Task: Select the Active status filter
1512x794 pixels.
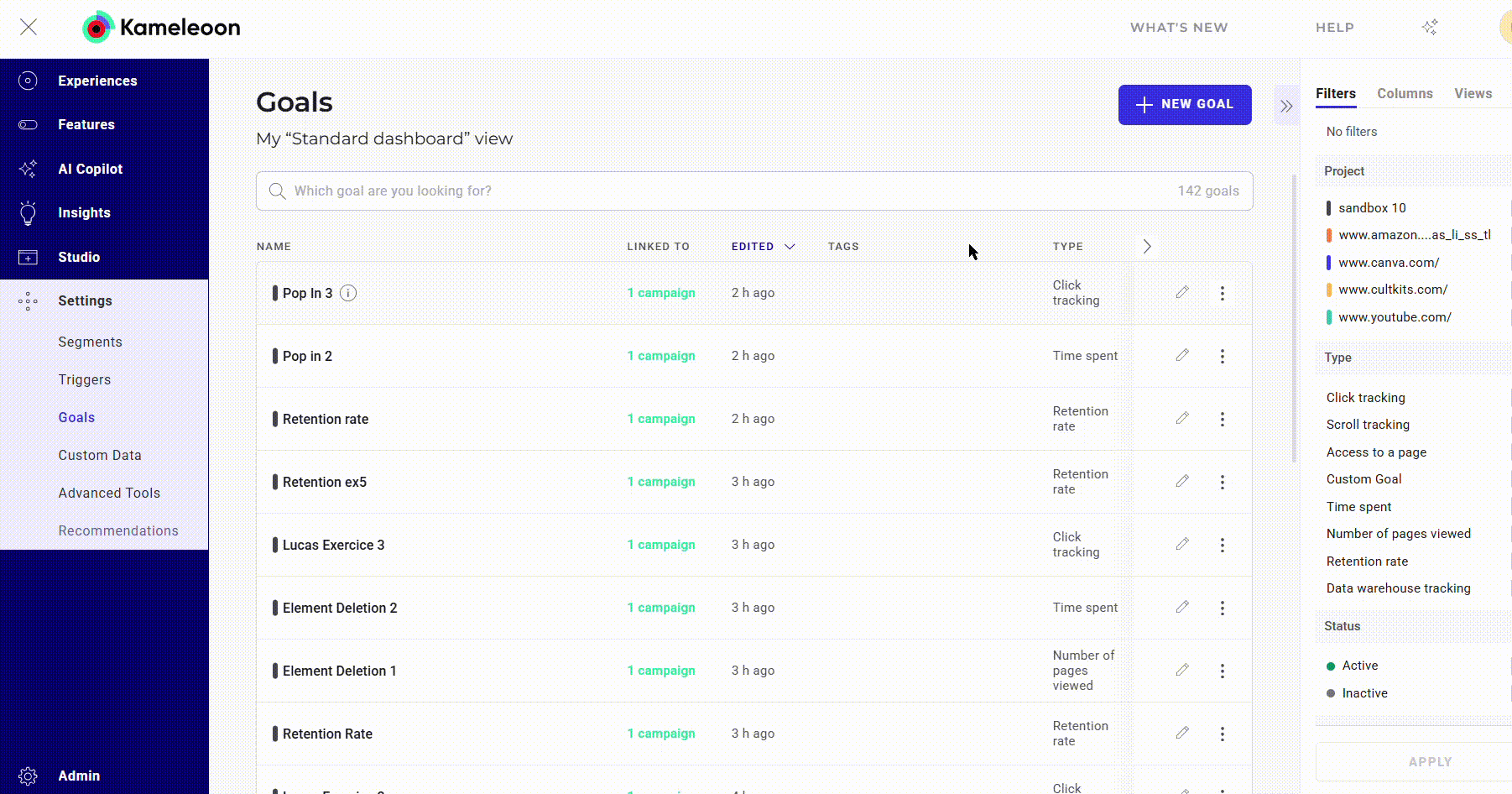Action: click(x=1359, y=666)
